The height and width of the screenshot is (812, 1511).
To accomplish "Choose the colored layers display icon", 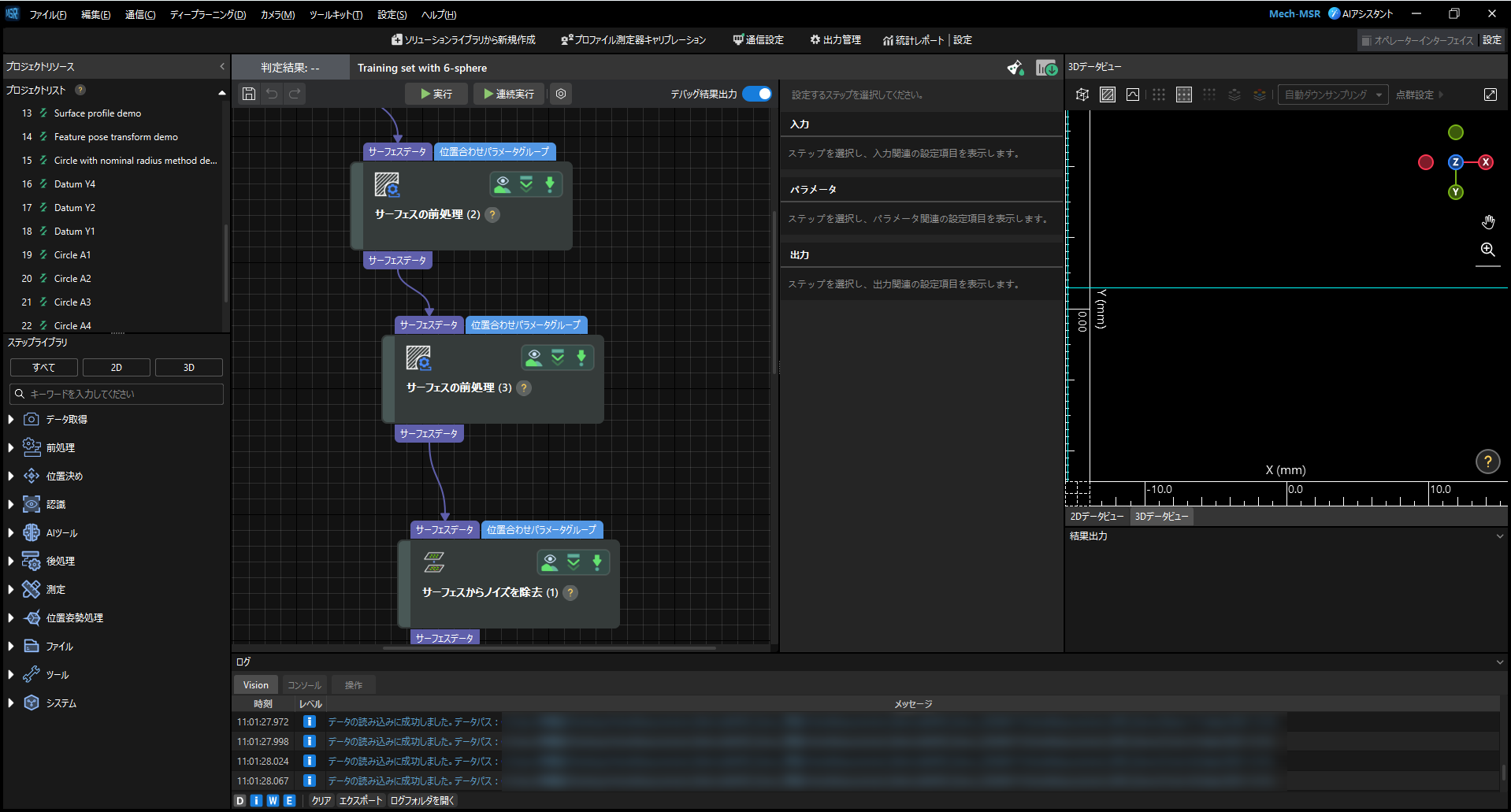I will 1260,95.
